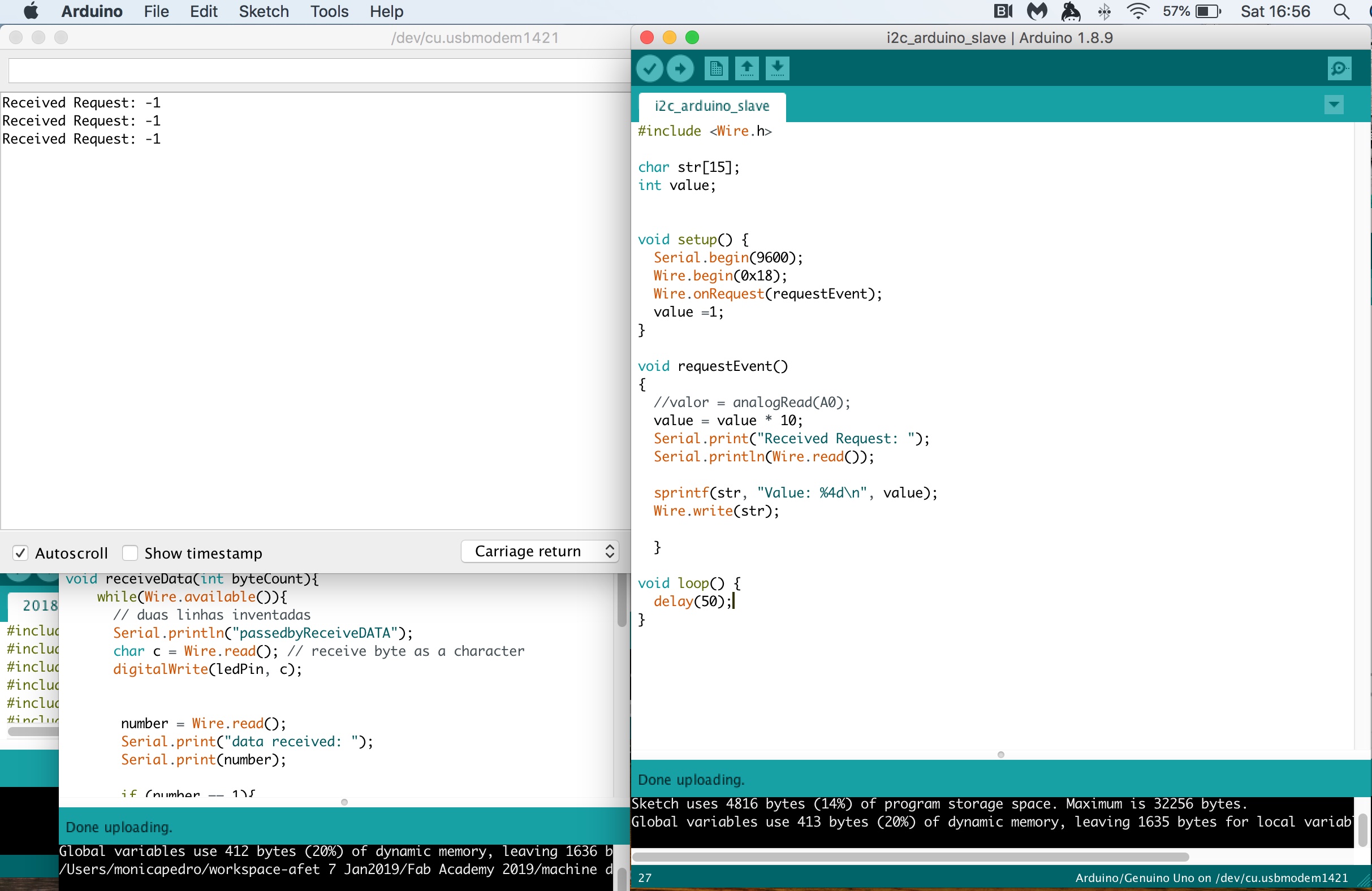Open the Tools menu

(x=329, y=11)
